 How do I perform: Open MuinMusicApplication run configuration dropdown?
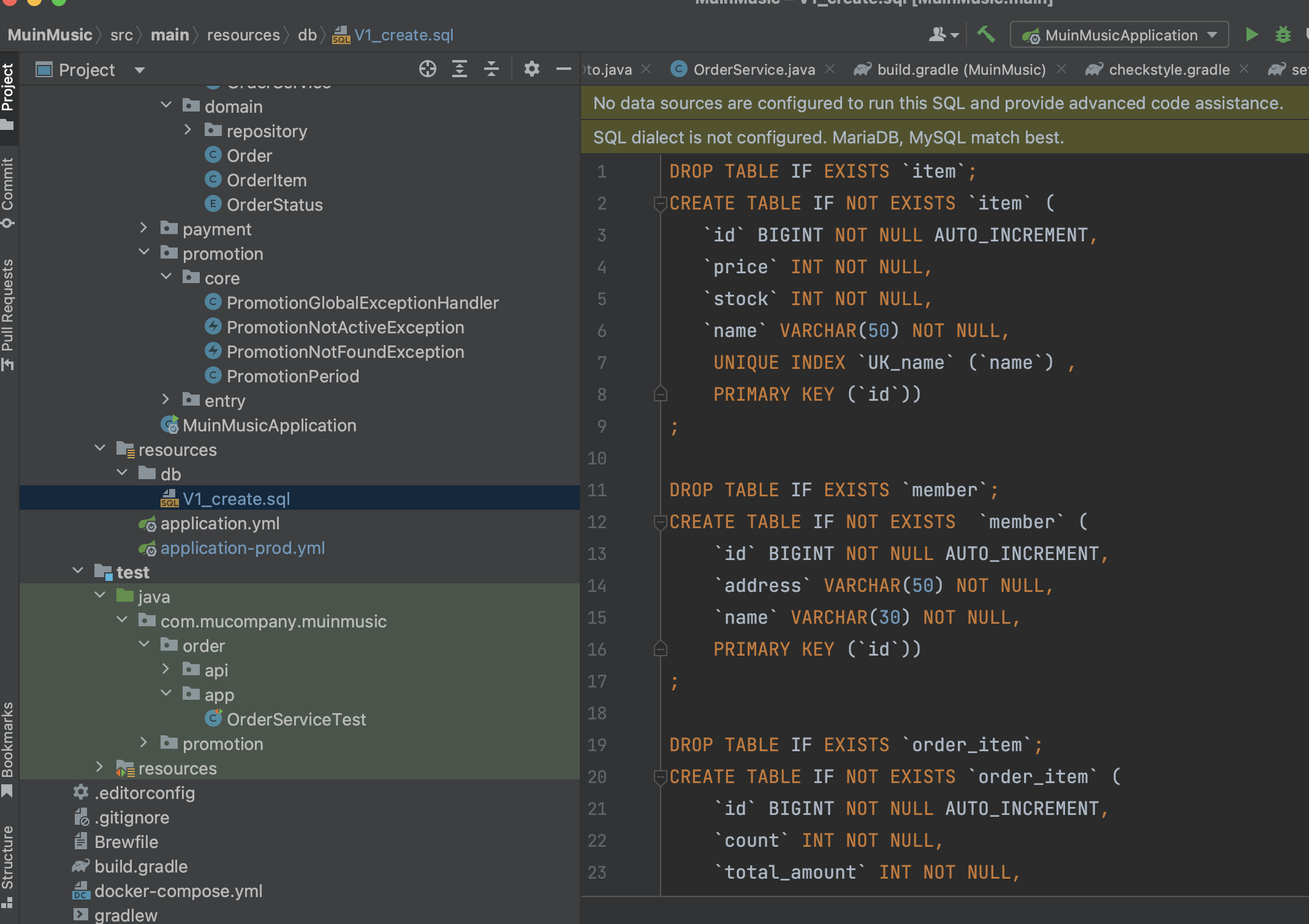[x=1119, y=35]
